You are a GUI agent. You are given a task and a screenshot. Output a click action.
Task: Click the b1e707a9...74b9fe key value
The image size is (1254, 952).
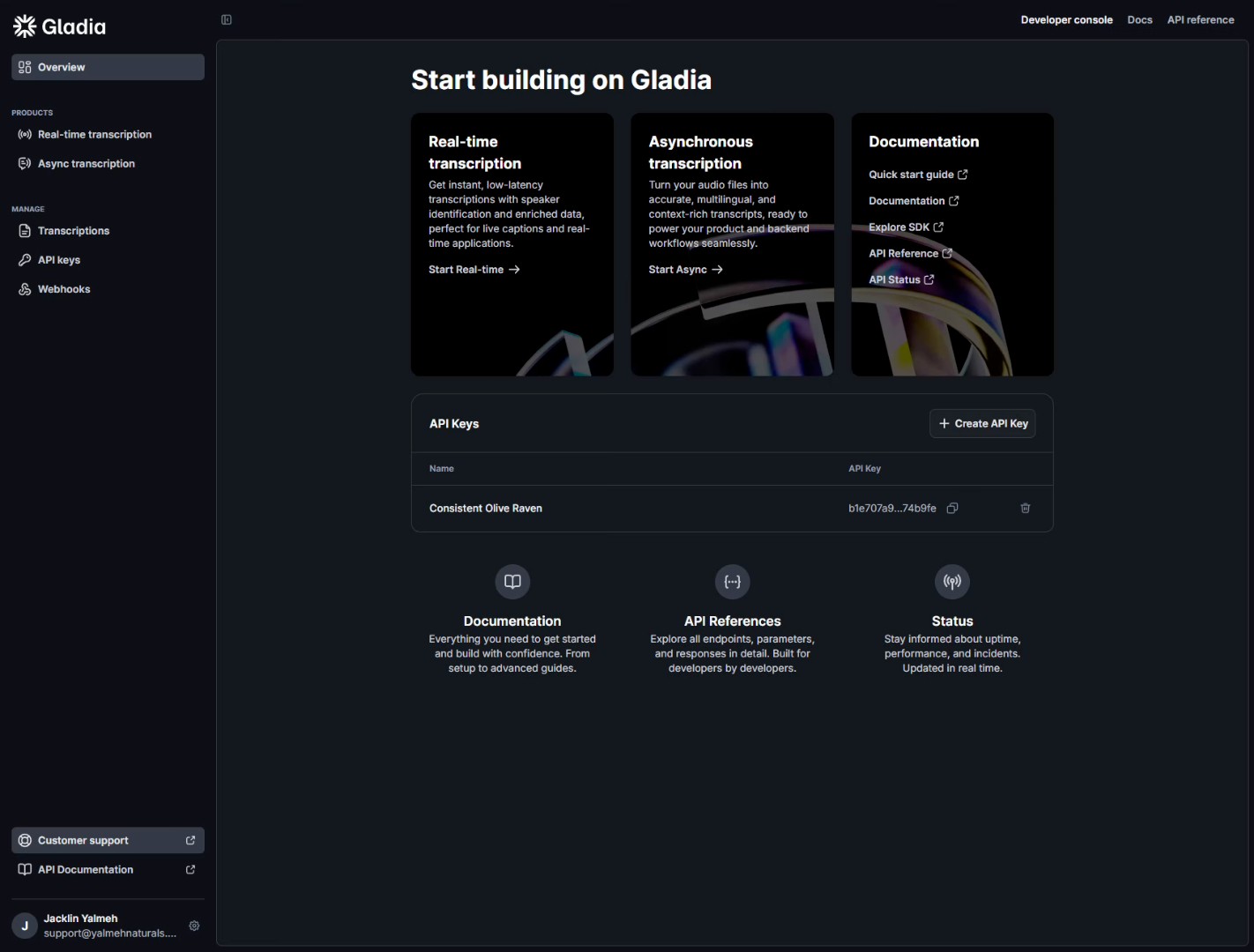[892, 509]
